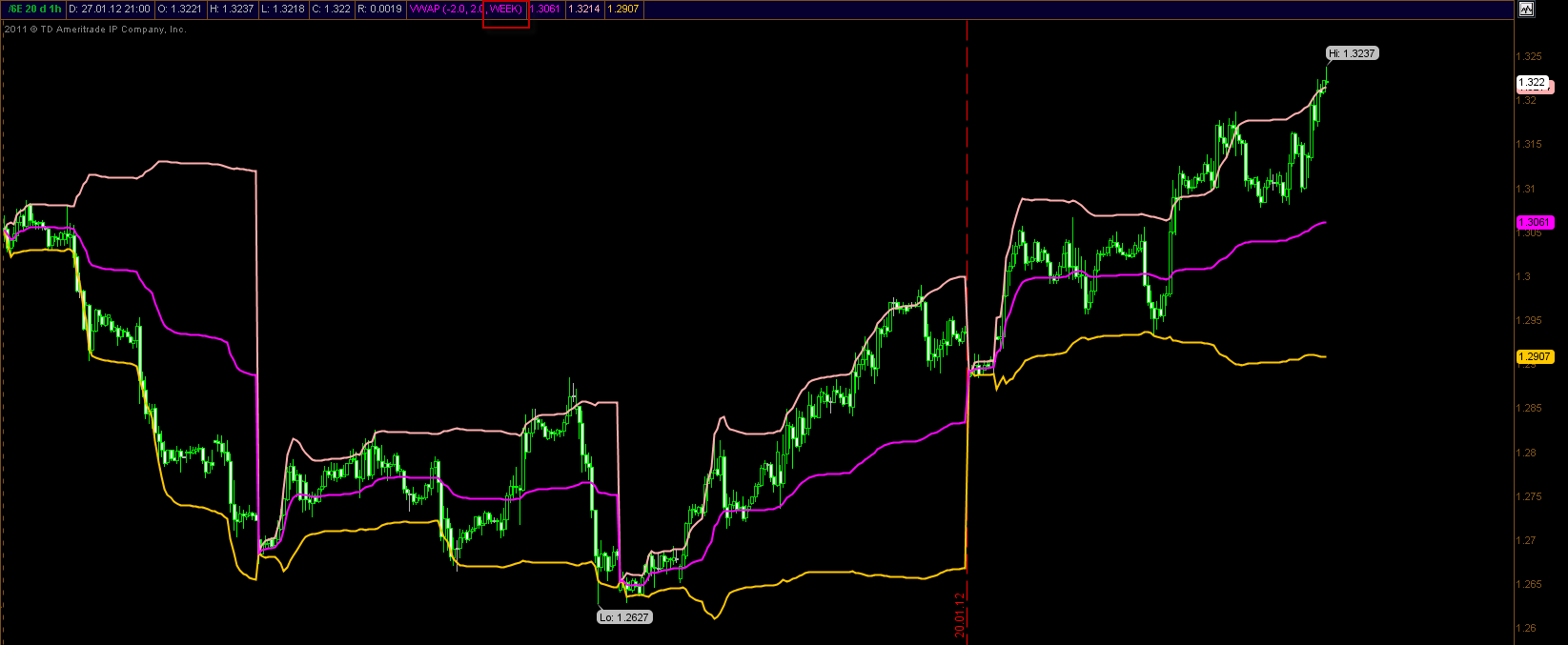The image size is (1568, 645).
Task: Click the upper band value 1.3214 in header
Action: pyautogui.click(x=584, y=9)
